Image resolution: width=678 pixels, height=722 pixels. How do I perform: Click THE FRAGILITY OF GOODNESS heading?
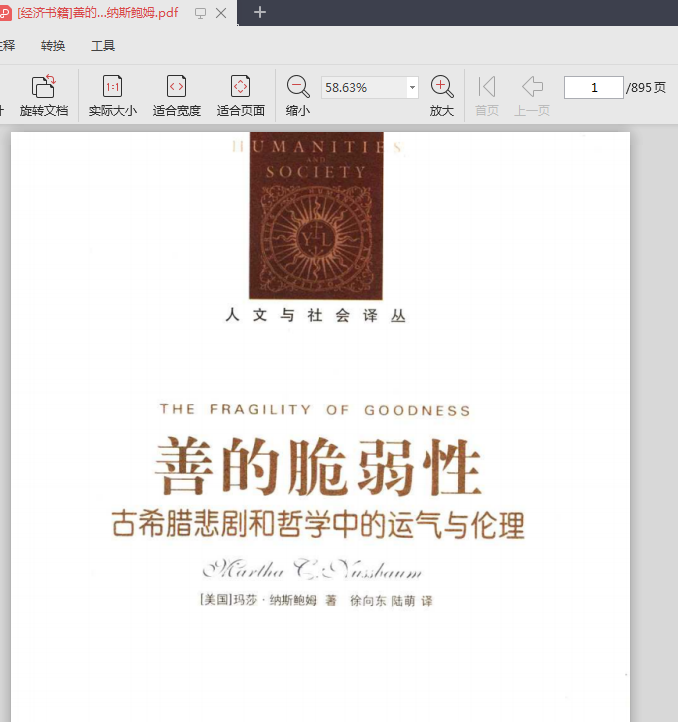[315, 409]
